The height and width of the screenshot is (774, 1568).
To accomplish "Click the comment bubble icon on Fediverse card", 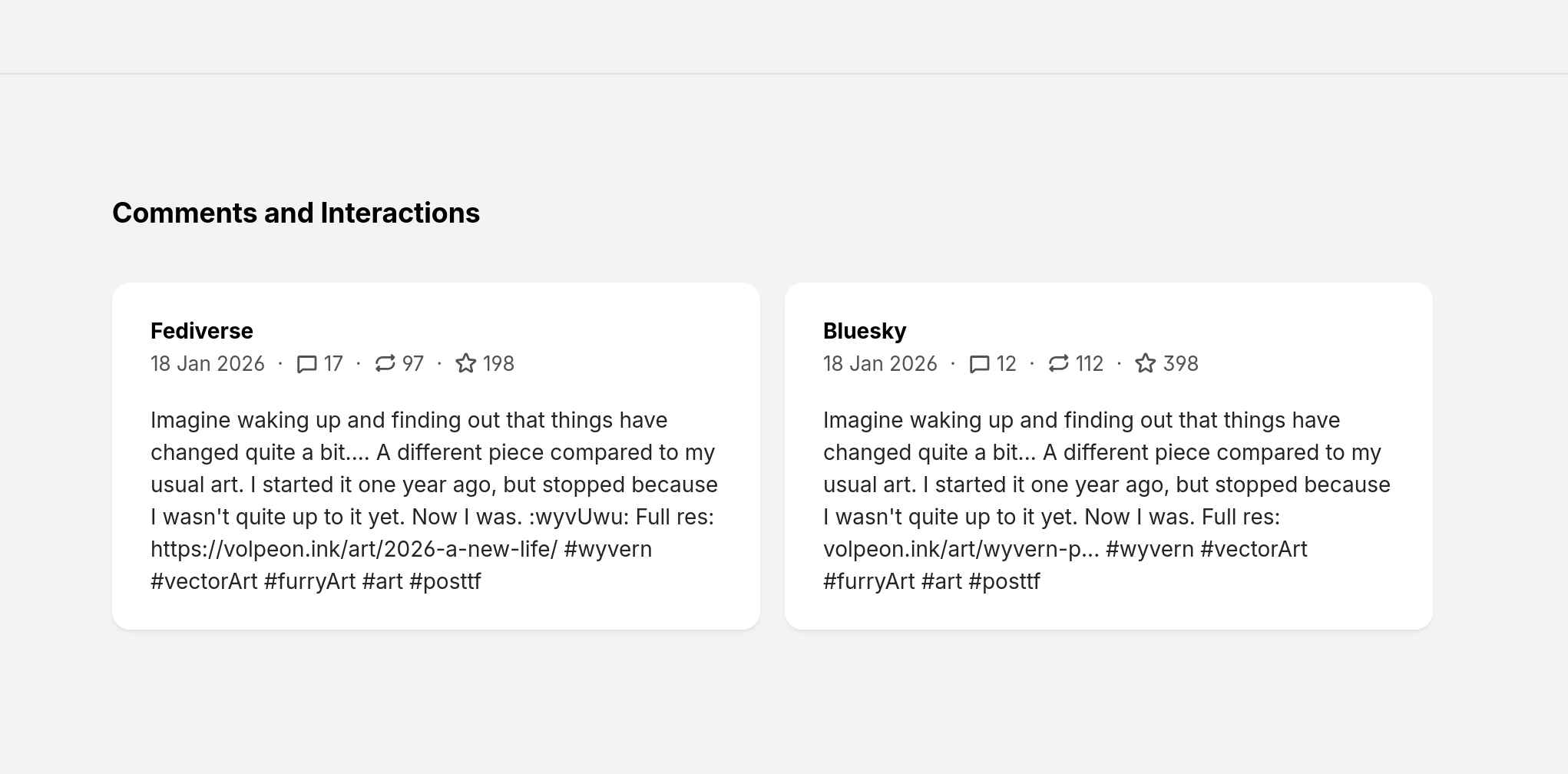I will pos(307,364).
